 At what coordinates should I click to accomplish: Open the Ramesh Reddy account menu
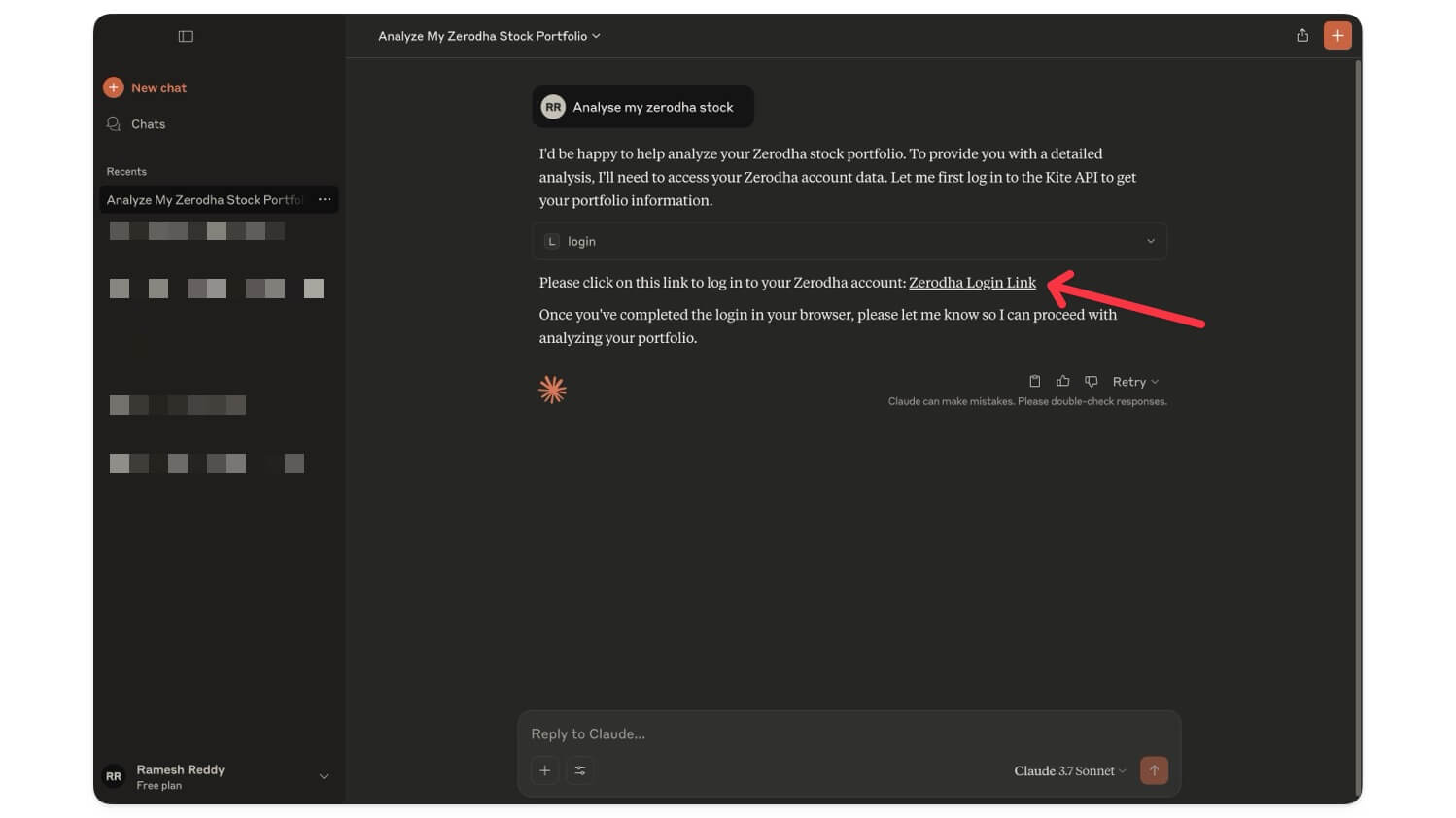[x=217, y=776]
